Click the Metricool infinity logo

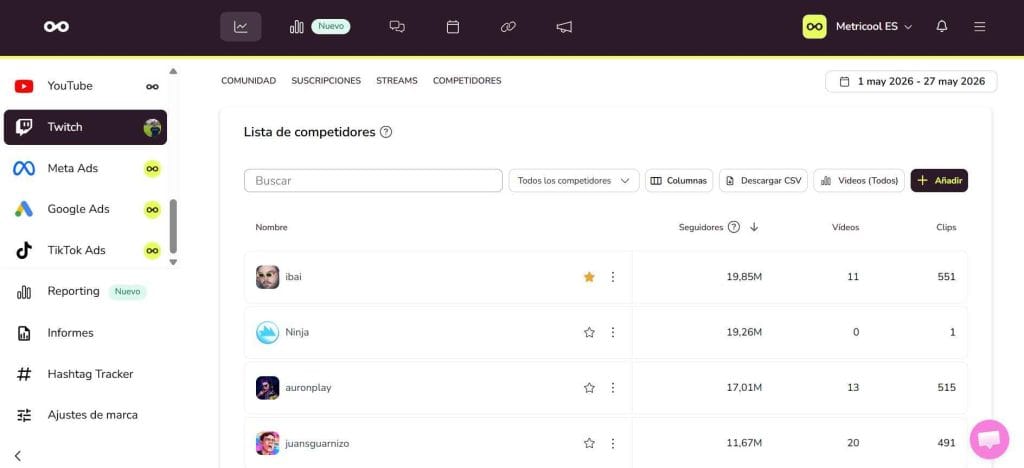click(56, 27)
